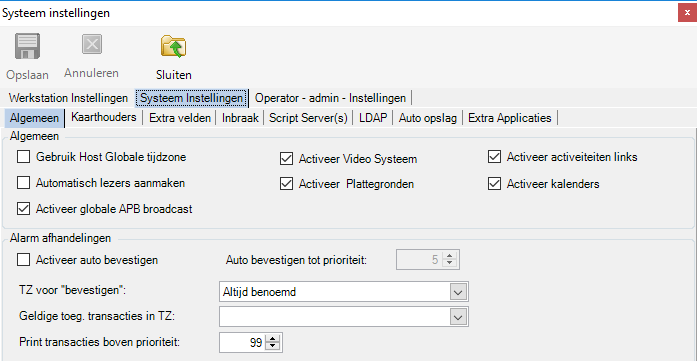Click the Sluiten label under the folder icon
The height and width of the screenshot is (361, 697).
click(173, 75)
